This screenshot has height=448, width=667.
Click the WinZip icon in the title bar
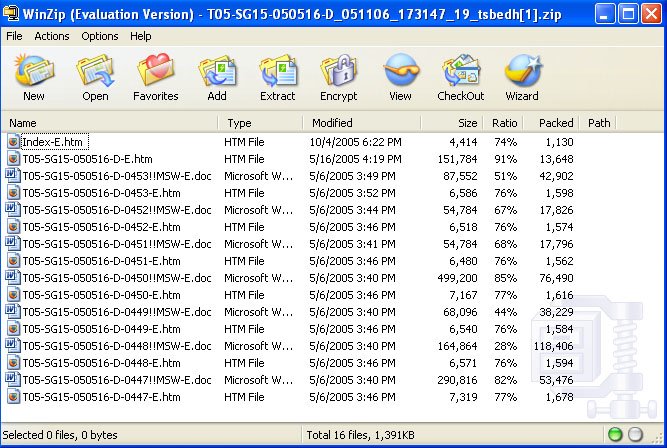coord(10,14)
